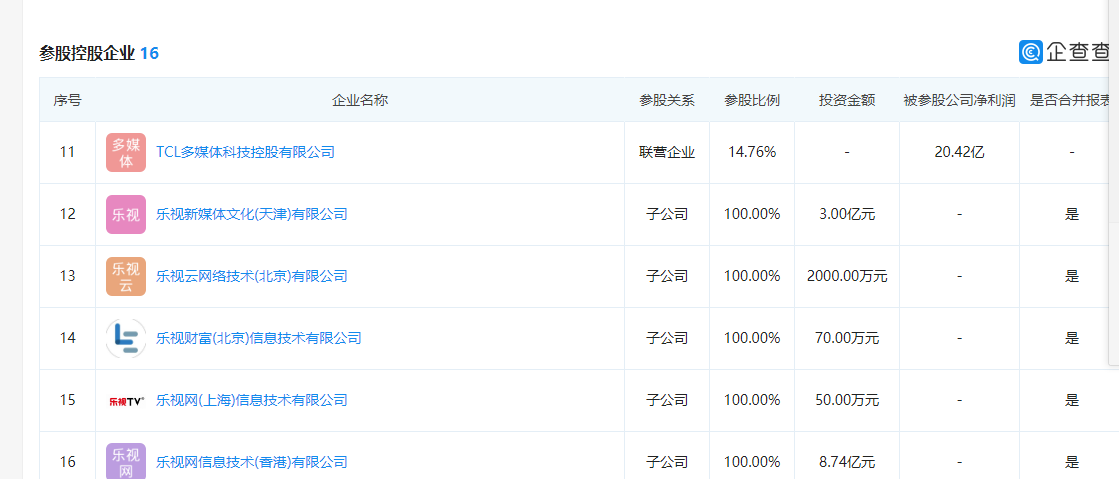The height and width of the screenshot is (479, 1119).
Task: Select the 联营企业 cell in row 11
Action: tap(667, 152)
